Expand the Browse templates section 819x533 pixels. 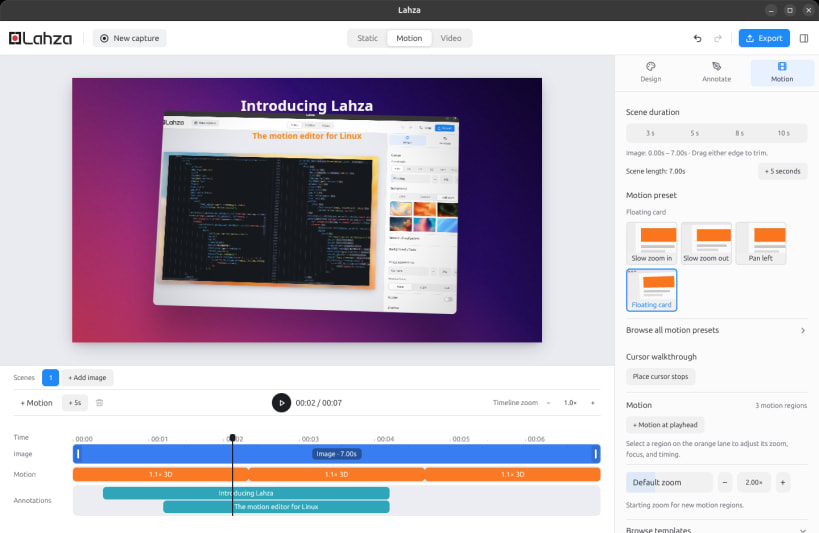[x=716, y=529]
